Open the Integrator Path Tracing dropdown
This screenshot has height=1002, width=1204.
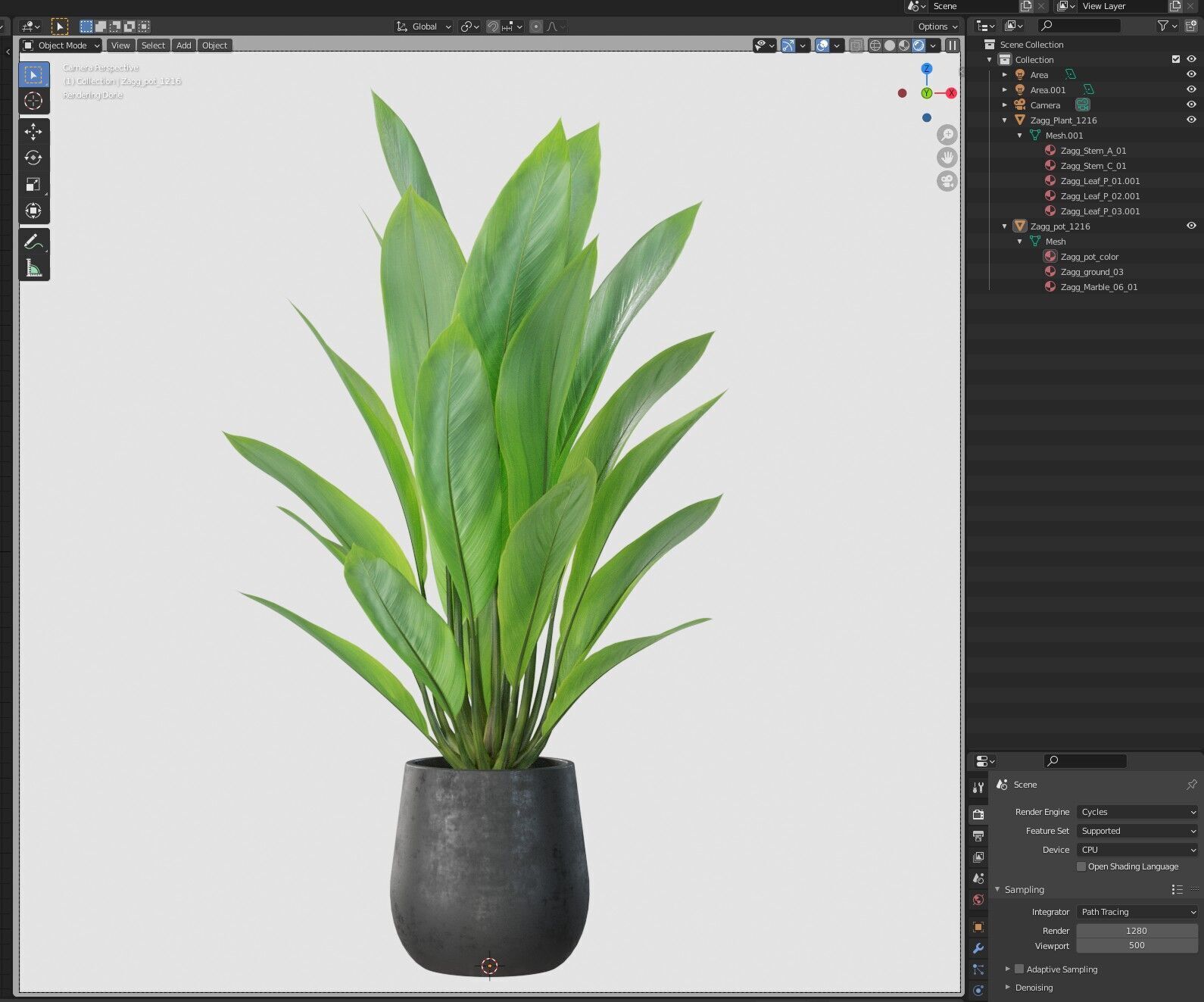(x=1137, y=912)
